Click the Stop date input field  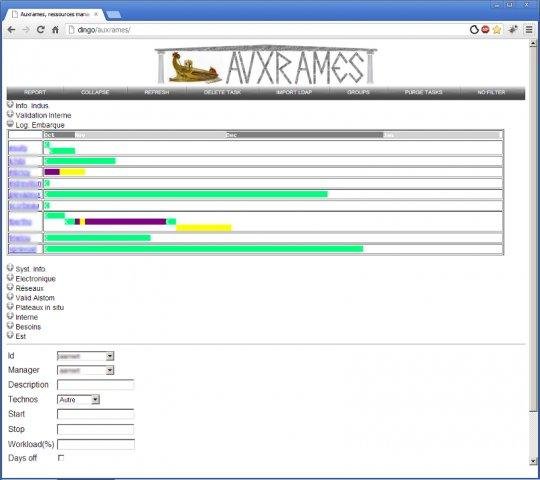96,429
